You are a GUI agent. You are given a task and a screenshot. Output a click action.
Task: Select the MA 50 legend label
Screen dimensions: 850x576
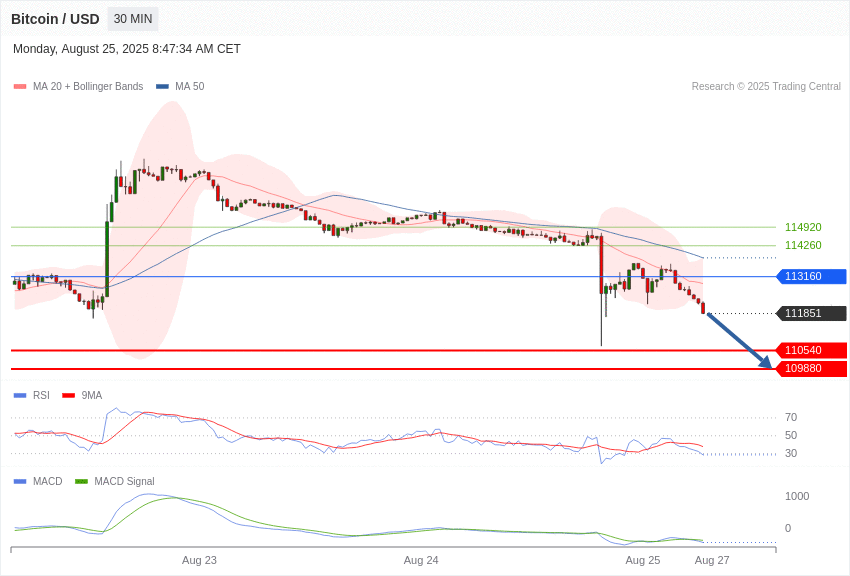[190, 87]
